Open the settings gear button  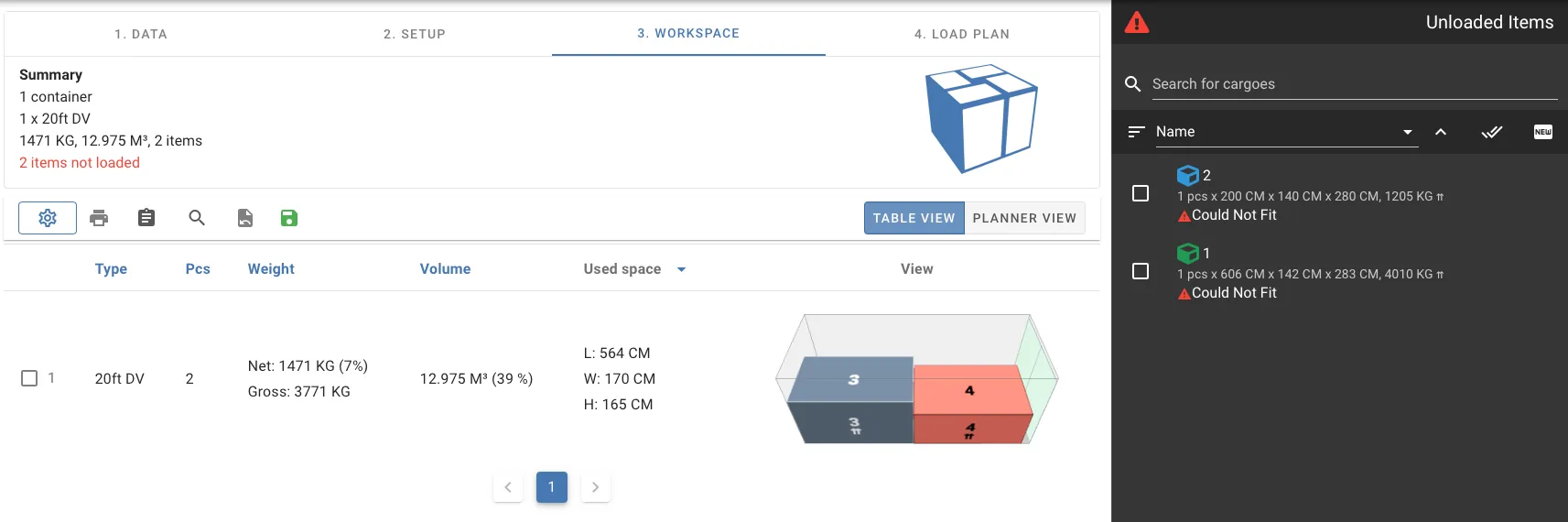(x=48, y=218)
